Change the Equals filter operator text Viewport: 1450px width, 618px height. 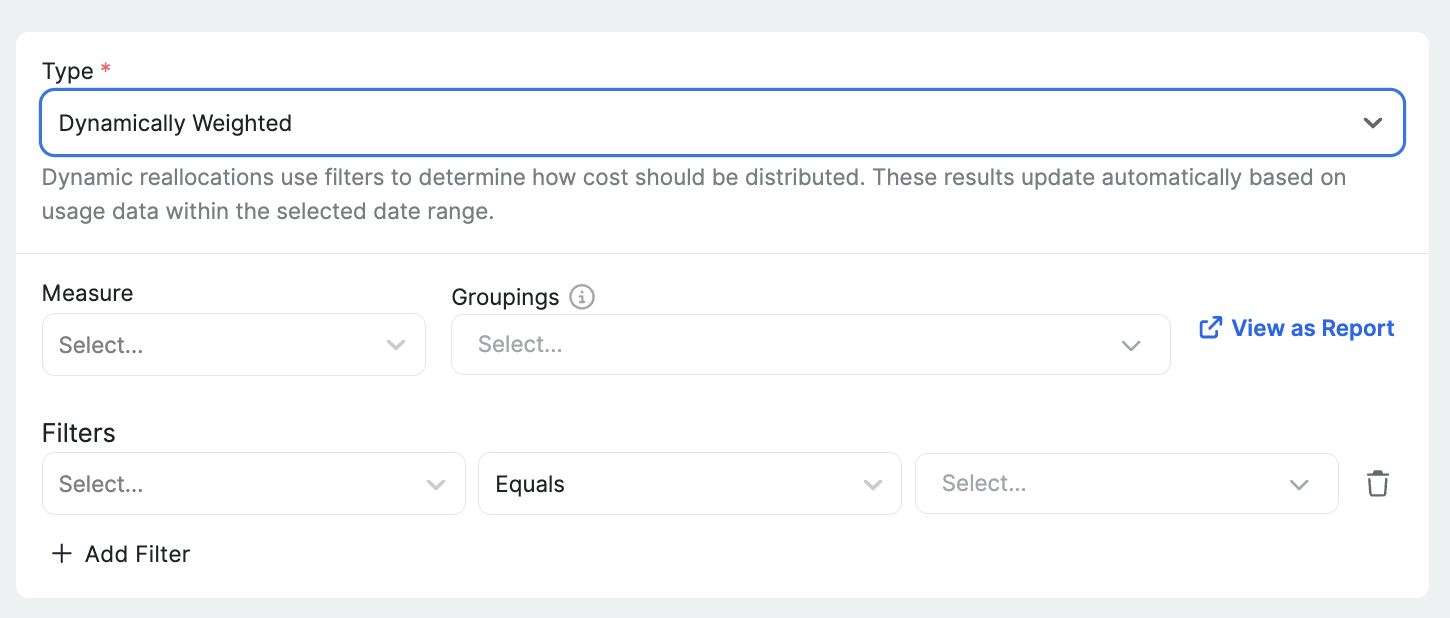click(530, 484)
